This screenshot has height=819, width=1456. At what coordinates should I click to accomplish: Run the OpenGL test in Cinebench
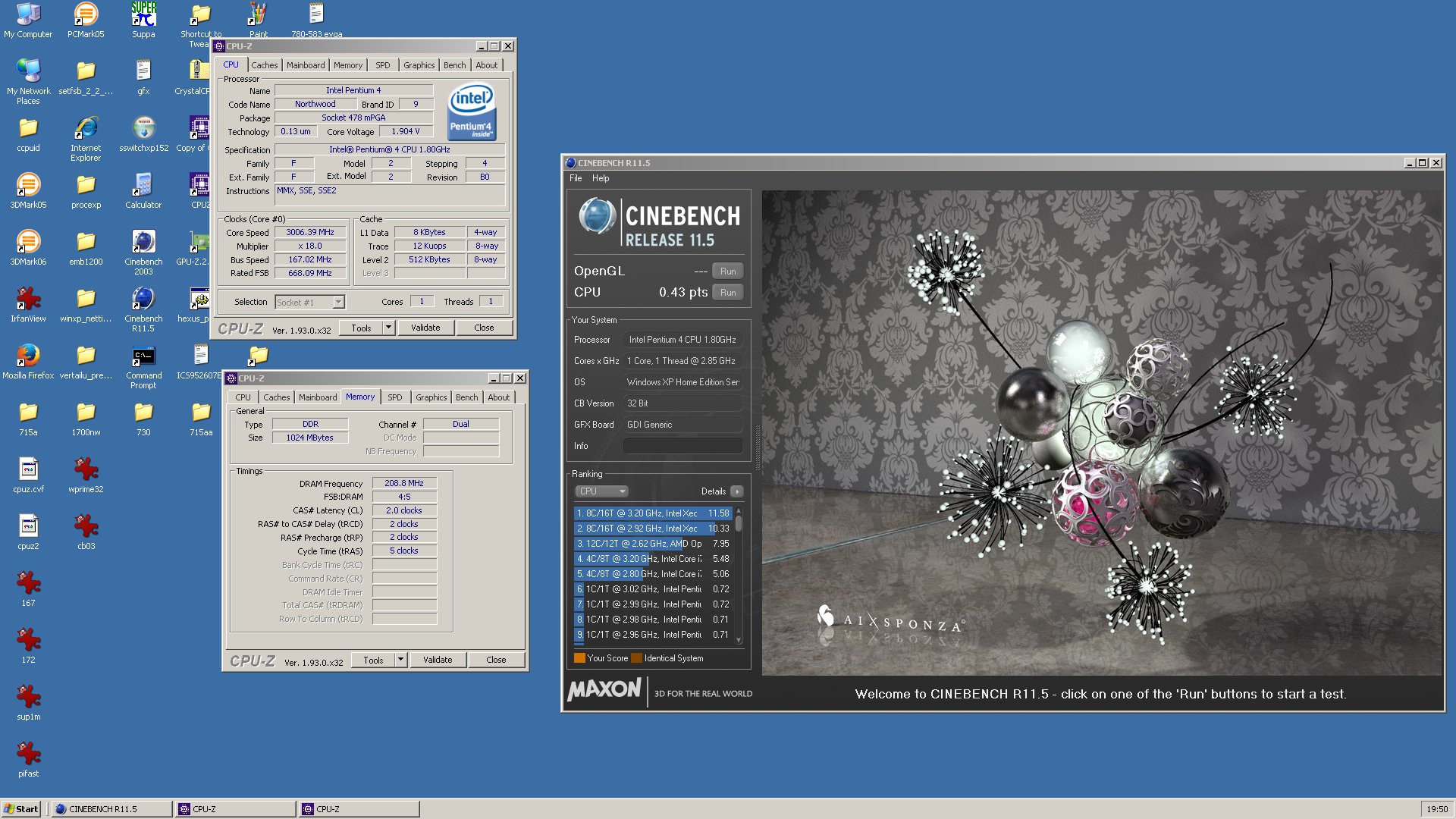coord(728,271)
